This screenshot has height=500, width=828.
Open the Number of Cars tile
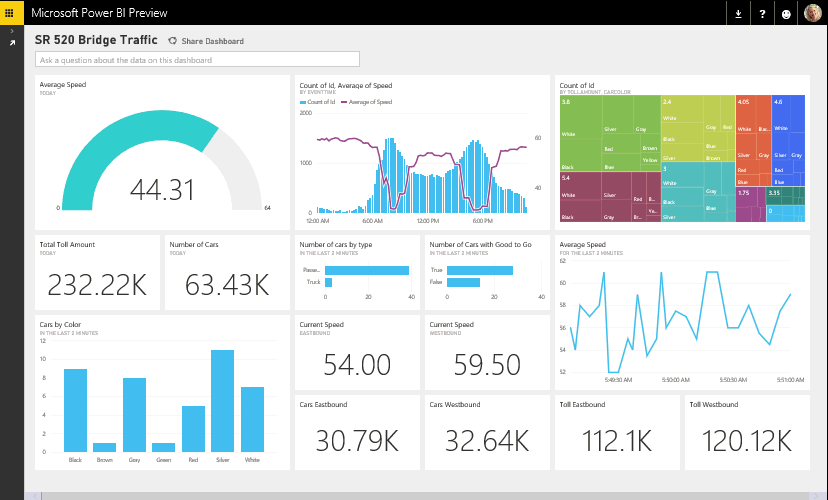226,273
